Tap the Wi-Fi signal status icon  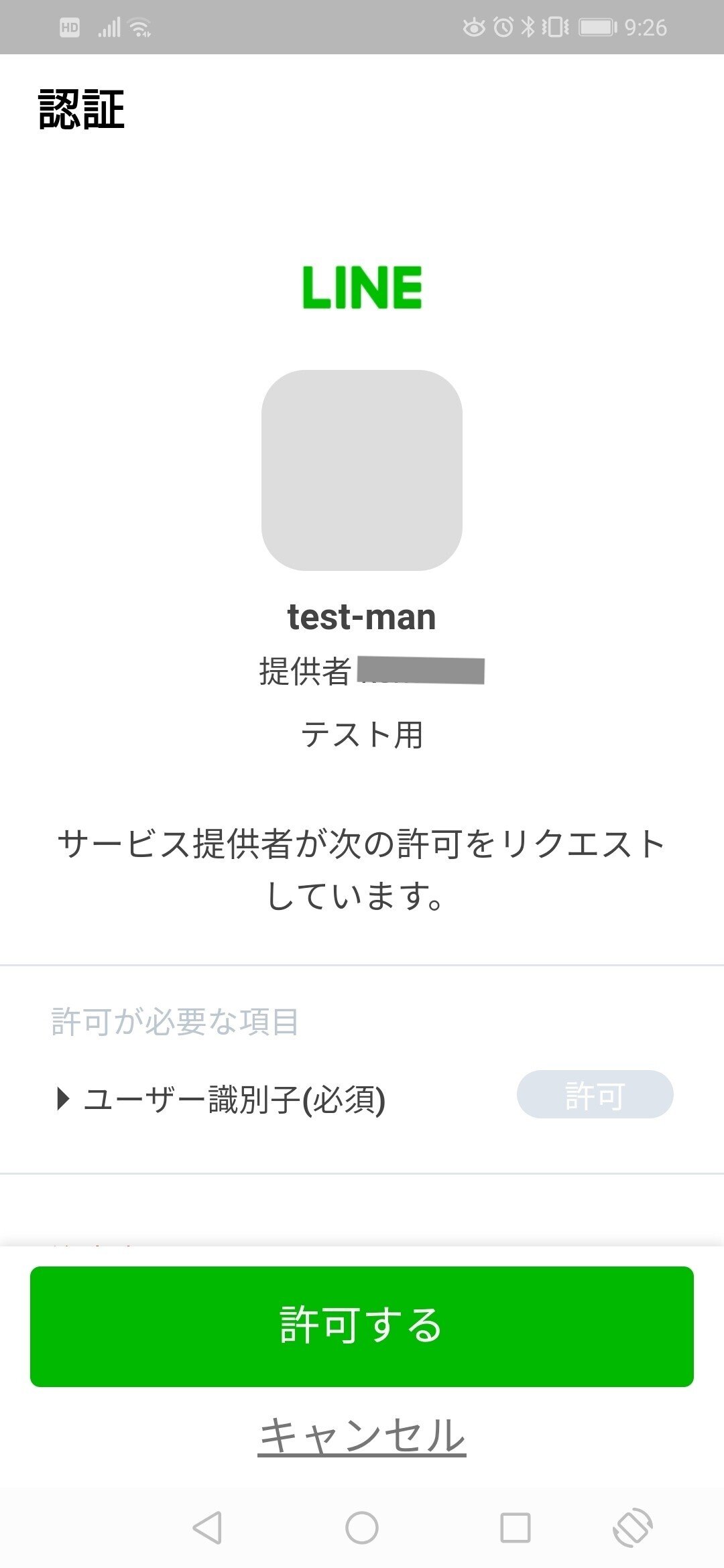[x=140, y=27]
